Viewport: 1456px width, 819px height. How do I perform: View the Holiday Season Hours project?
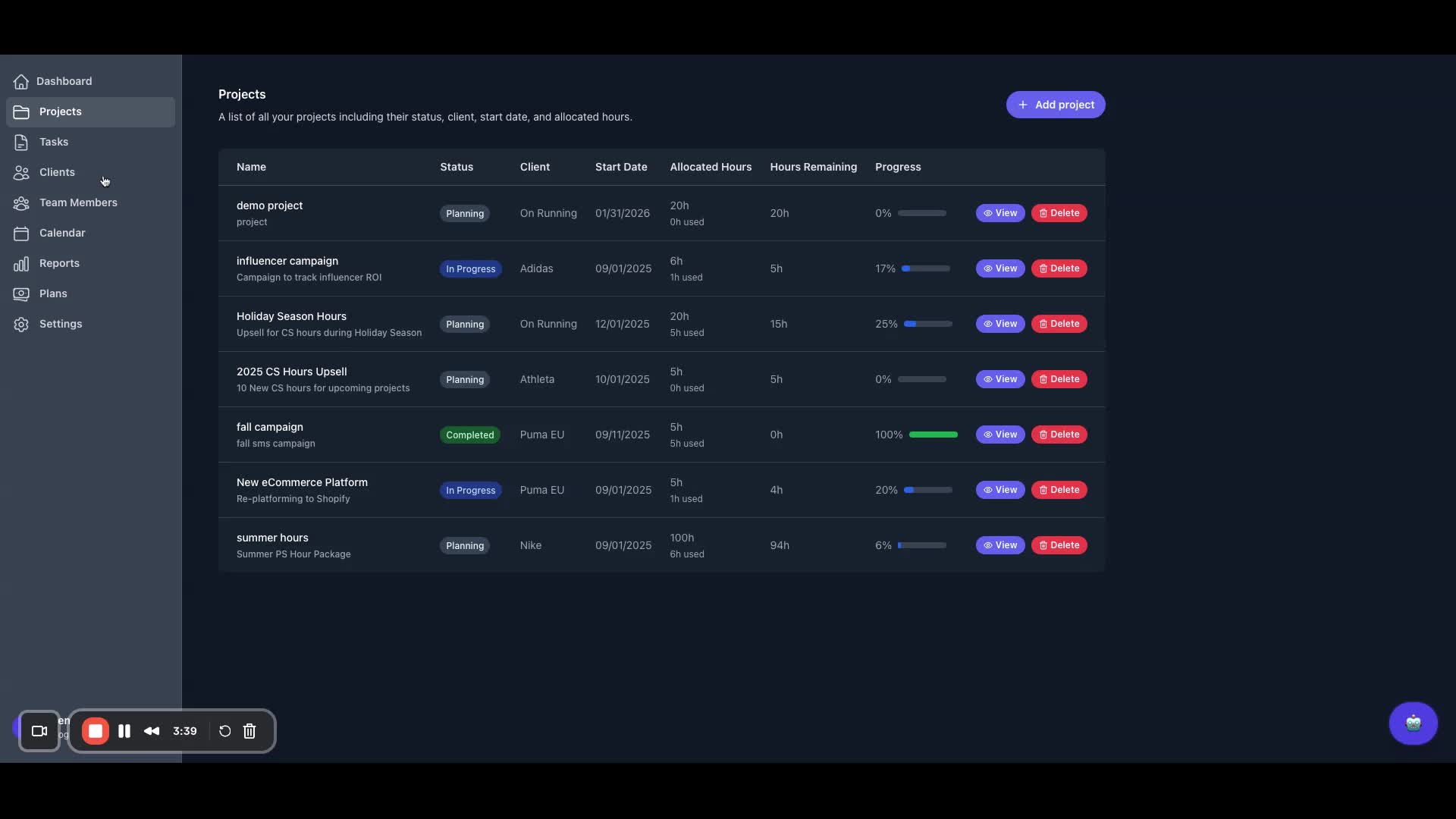(x=1000, y=324)
